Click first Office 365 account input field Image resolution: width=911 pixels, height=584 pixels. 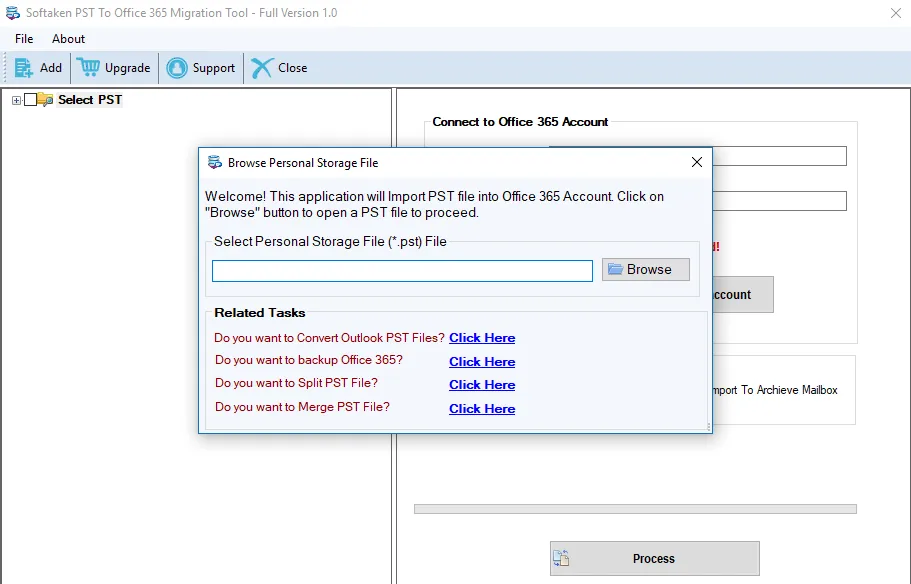[779, 156]
